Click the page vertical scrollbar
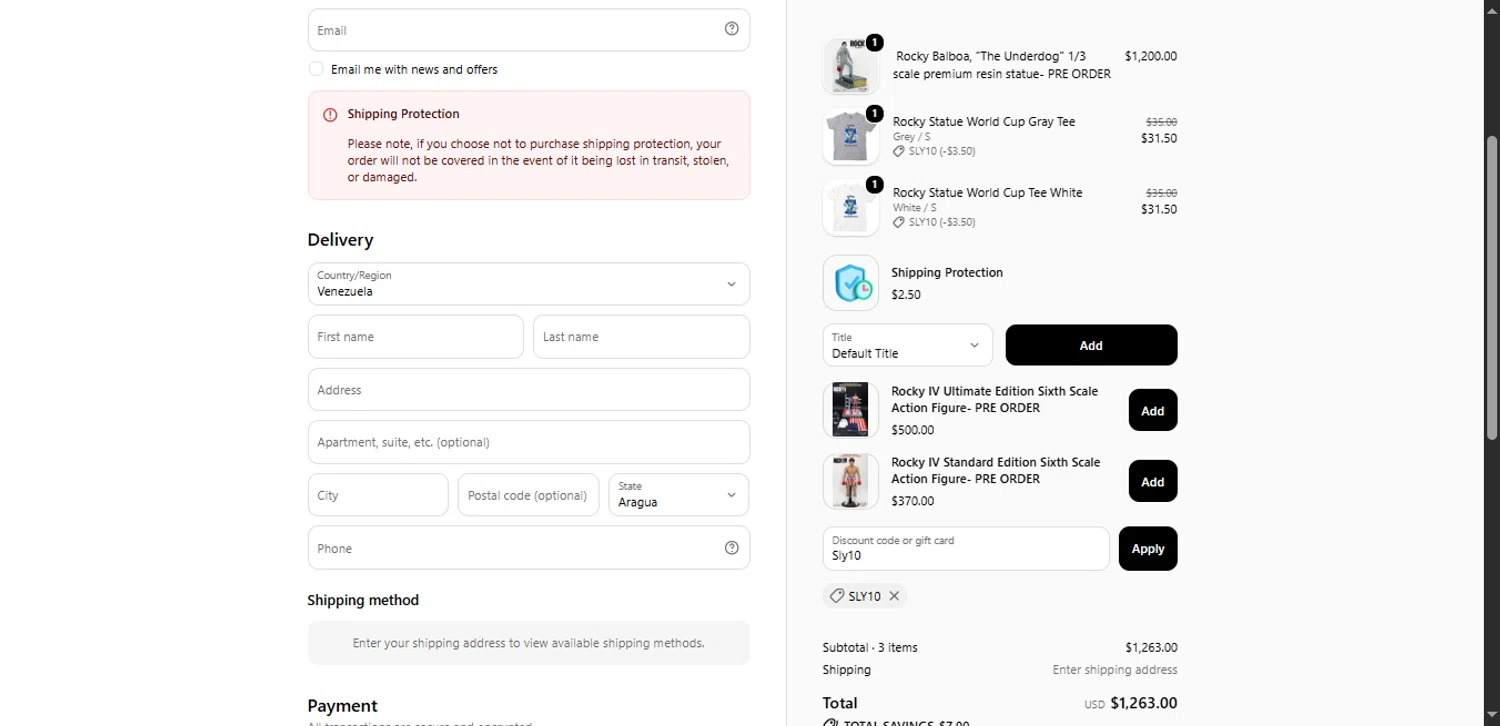1500x726 pixels. [1492, 286]
